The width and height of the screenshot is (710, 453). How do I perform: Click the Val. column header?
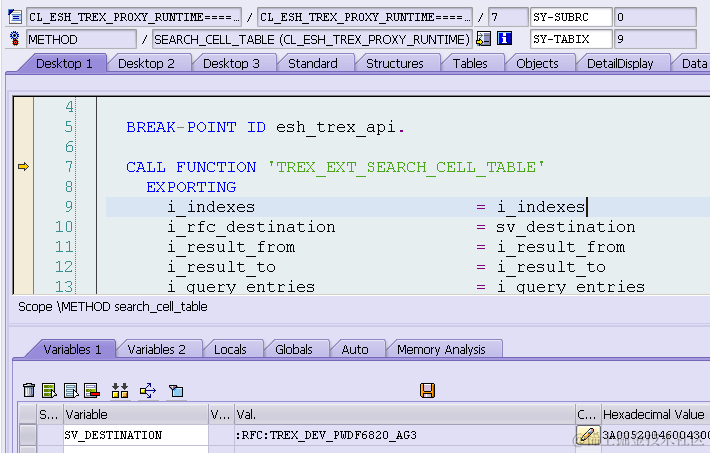click(405, 414)
